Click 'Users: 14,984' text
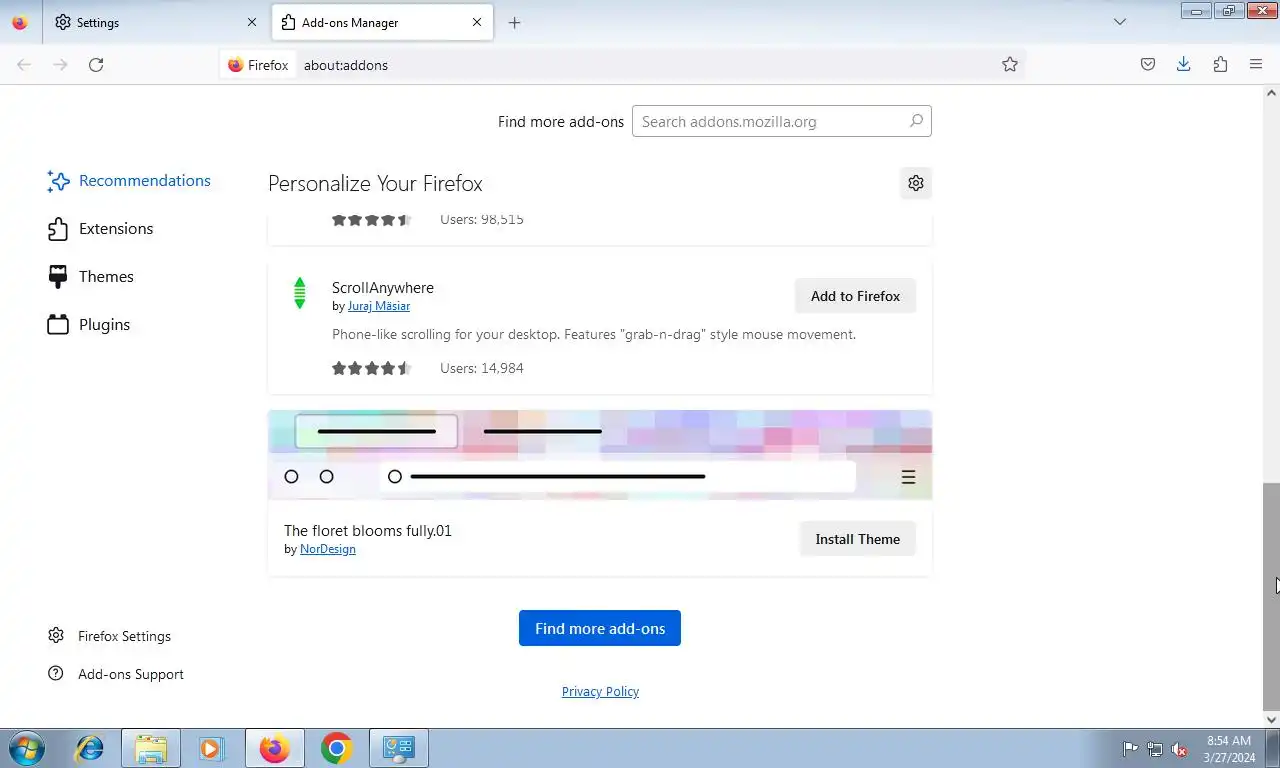Image resolution: width=1280 pixels, height=768 pixels. click(x=482, y=368)
